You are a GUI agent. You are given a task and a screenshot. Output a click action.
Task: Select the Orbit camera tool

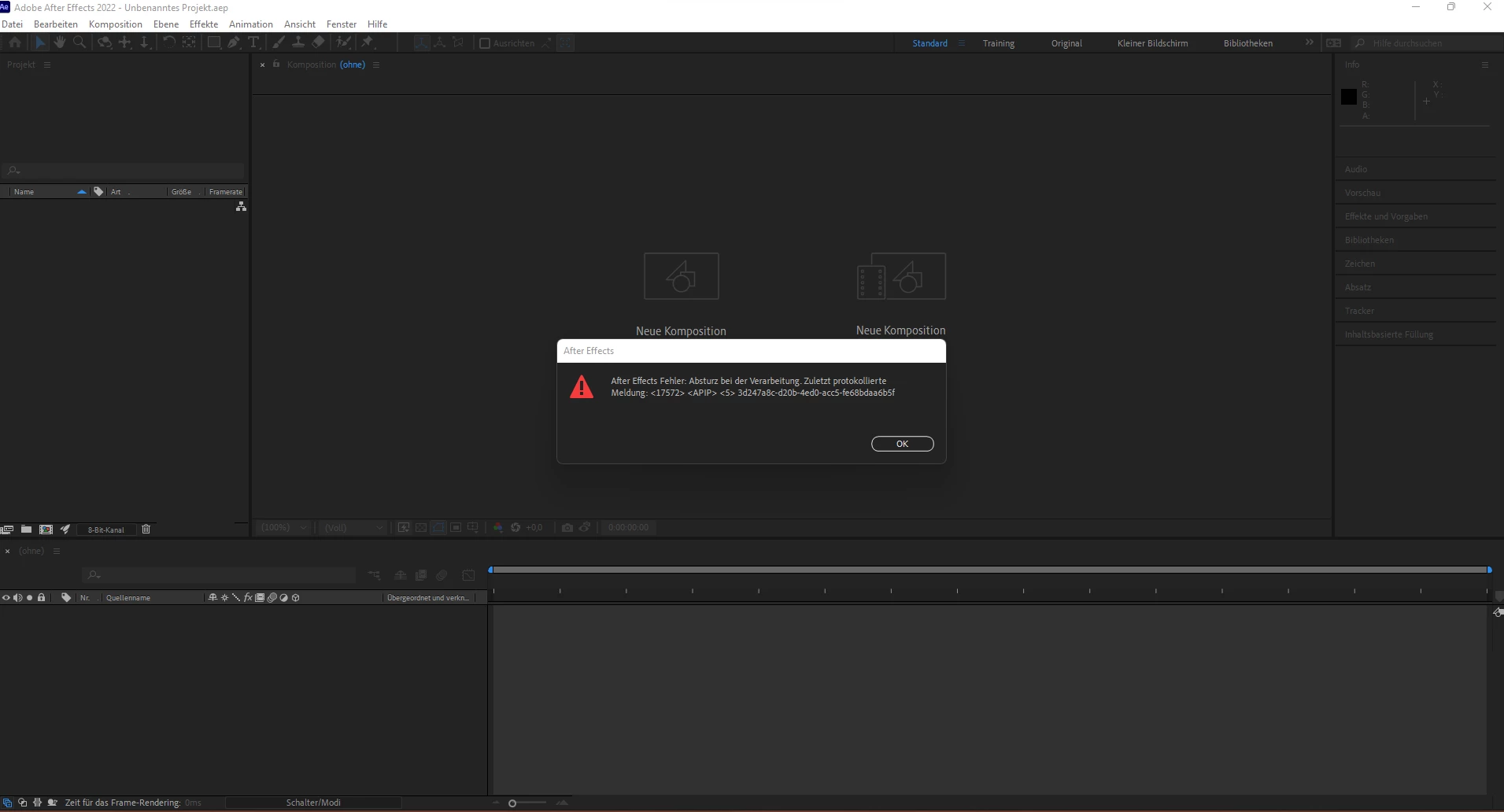coord(104,42)
